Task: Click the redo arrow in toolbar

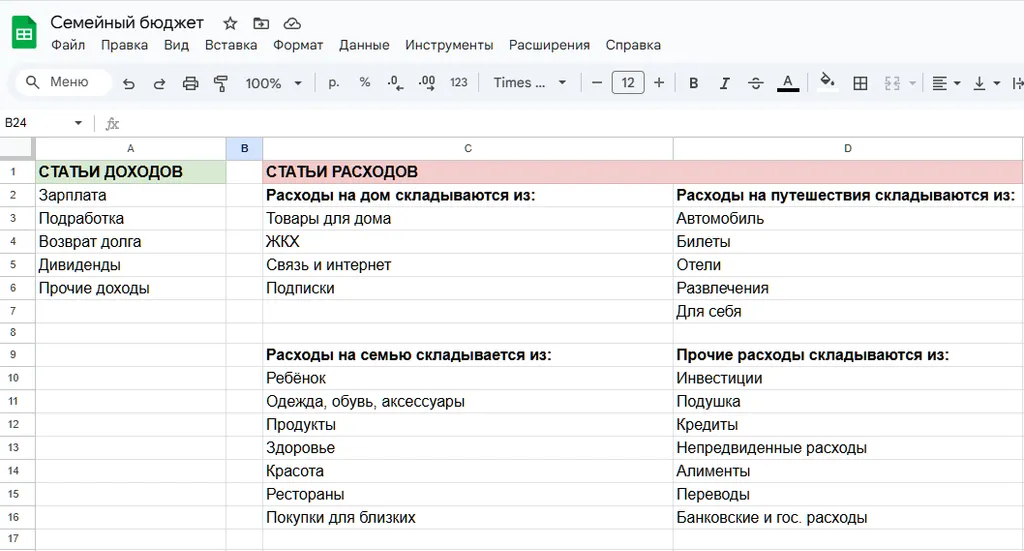Action: (159, 83)
